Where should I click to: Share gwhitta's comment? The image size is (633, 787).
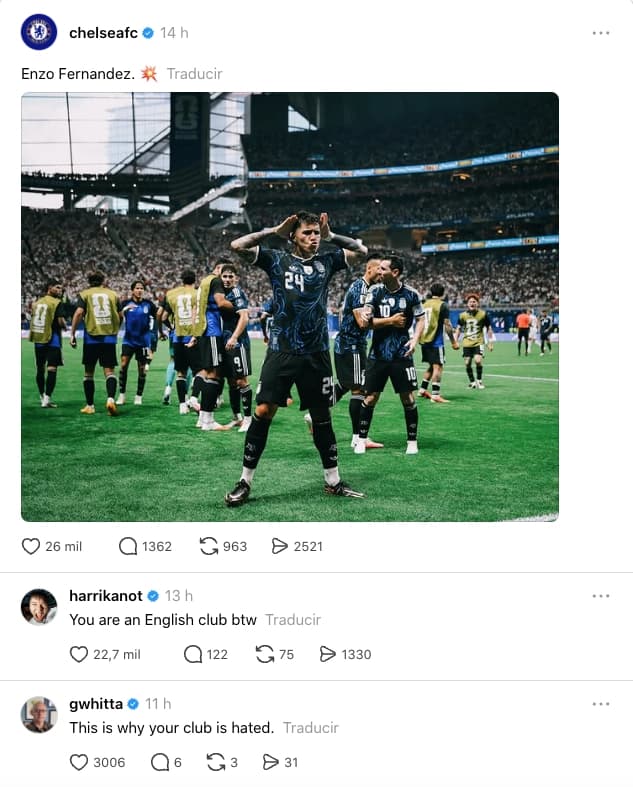271,762
